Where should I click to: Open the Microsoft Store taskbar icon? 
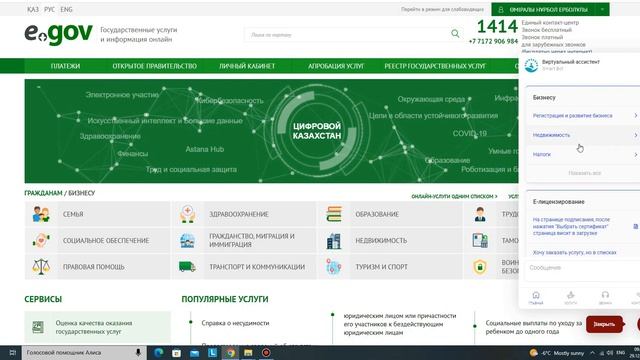coord(176,353)
